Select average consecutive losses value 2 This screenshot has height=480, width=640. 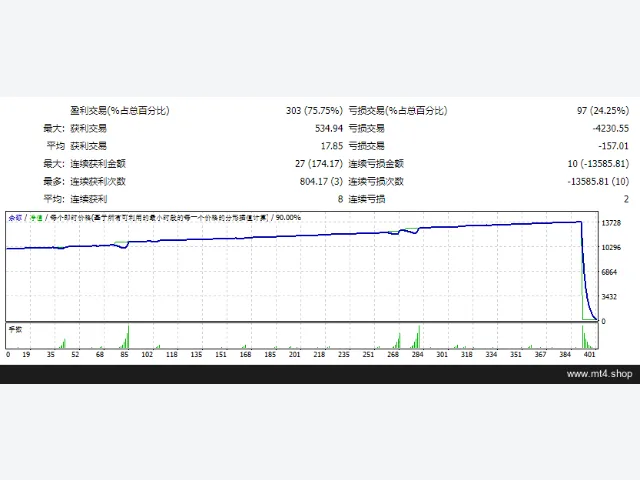[626, 199]
